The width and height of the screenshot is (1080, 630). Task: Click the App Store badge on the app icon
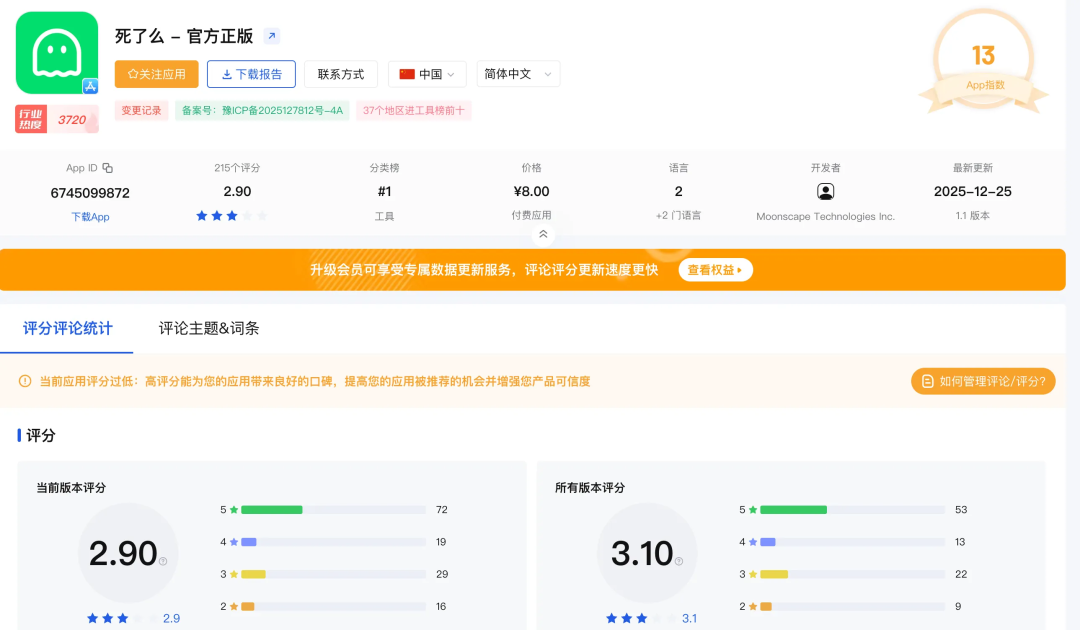pyautogui.click(x=90, y=87)
